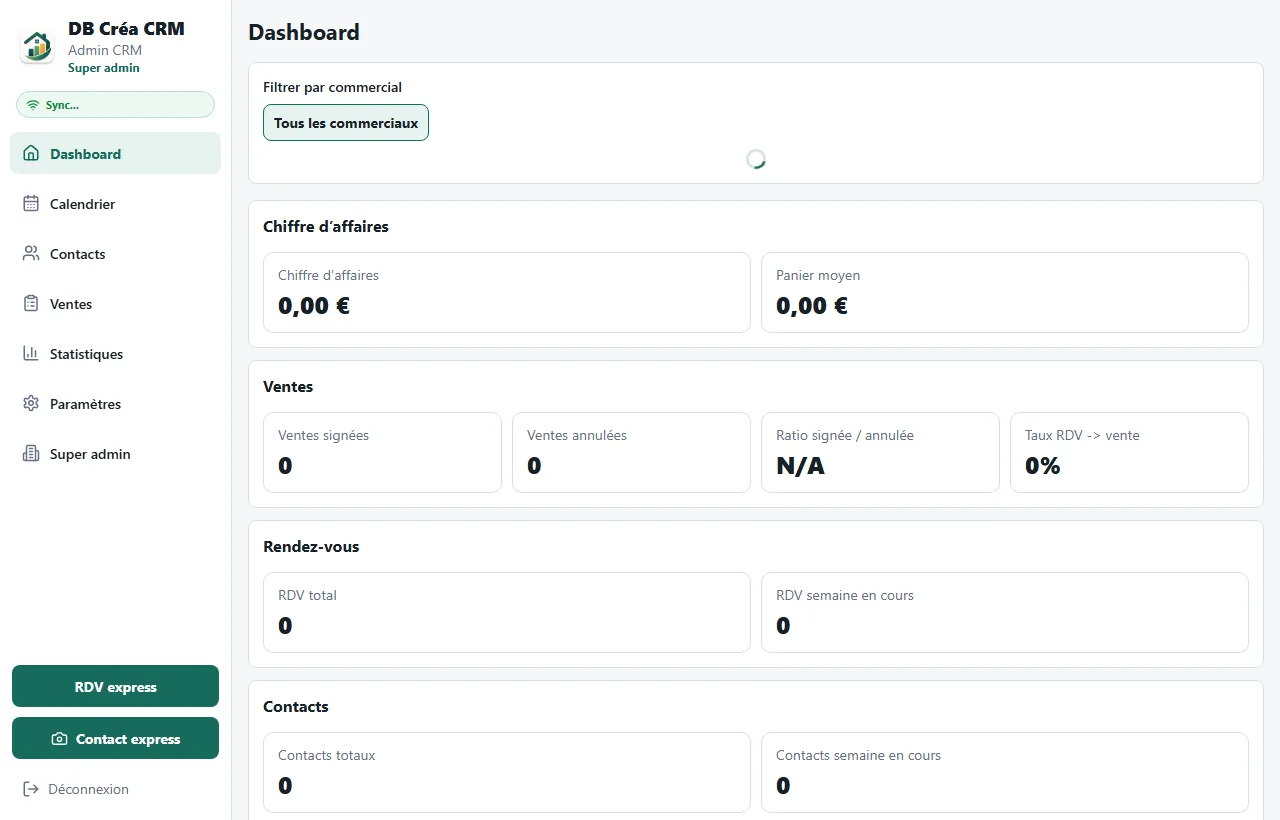Click the RDV total card
1280x820 pixels.
[x=506, y=612]
